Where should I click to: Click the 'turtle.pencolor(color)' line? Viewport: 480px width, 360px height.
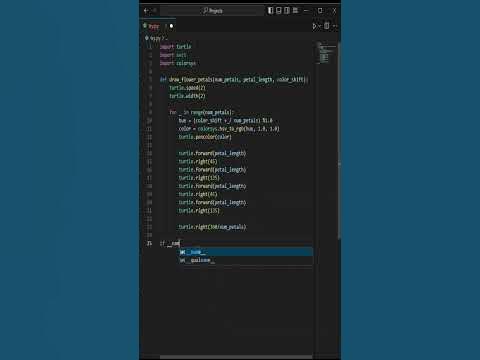tap(205, 137)
